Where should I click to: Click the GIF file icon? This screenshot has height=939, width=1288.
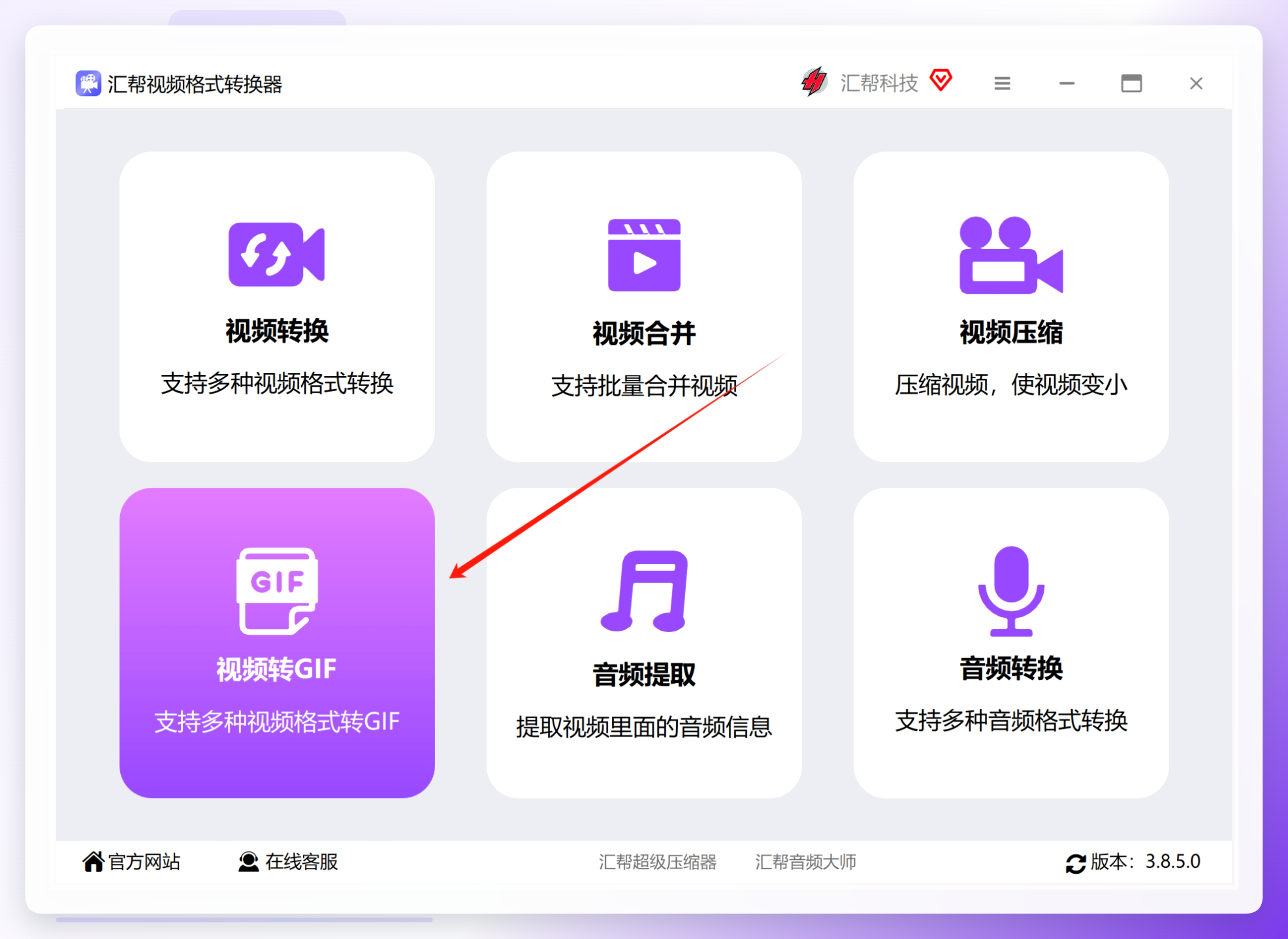tap(277, 591)
